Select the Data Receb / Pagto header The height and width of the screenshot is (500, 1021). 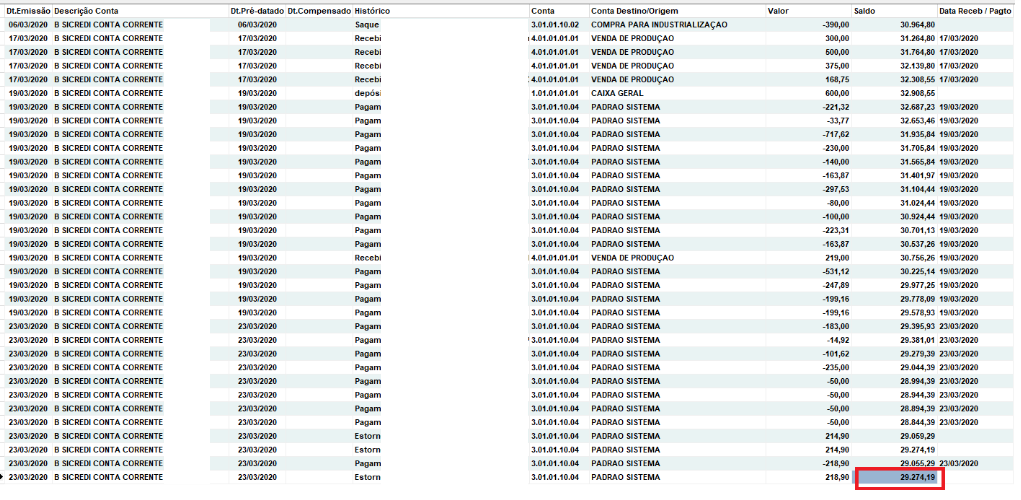(x=977, y=10)
